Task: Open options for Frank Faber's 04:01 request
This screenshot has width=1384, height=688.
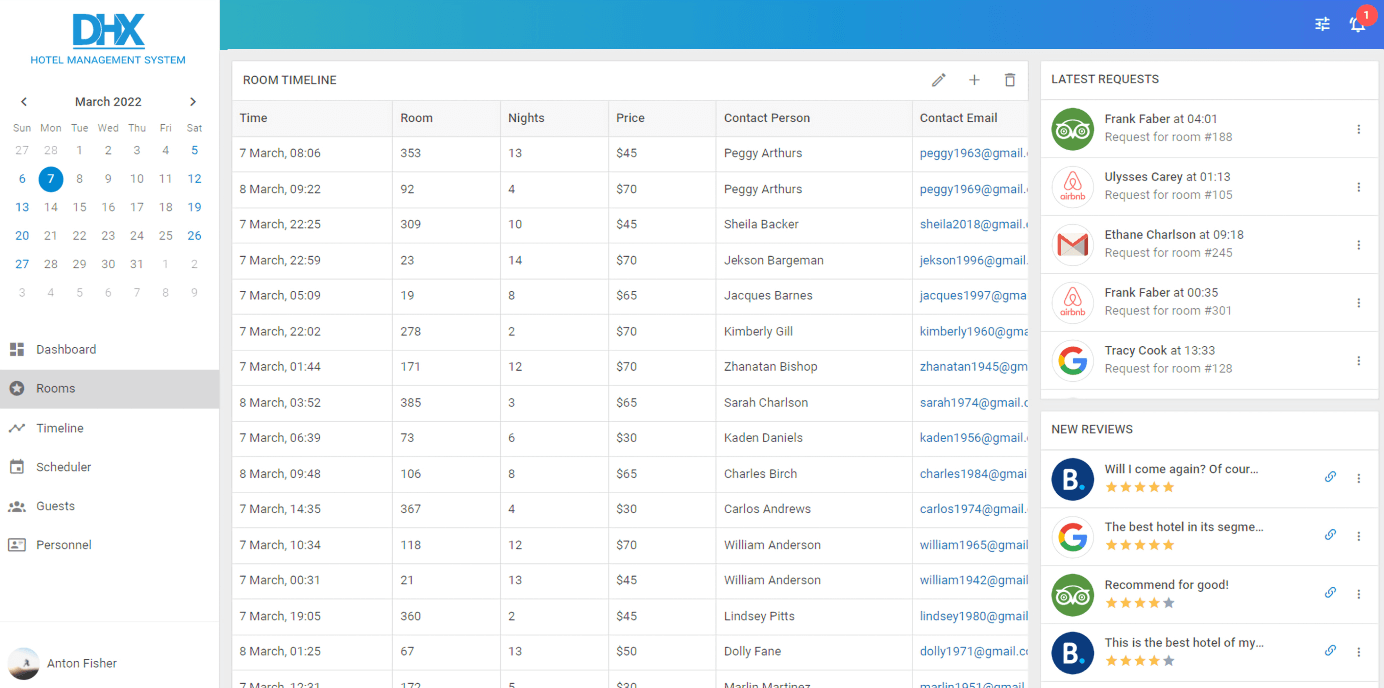Action: click(1358, 129)
